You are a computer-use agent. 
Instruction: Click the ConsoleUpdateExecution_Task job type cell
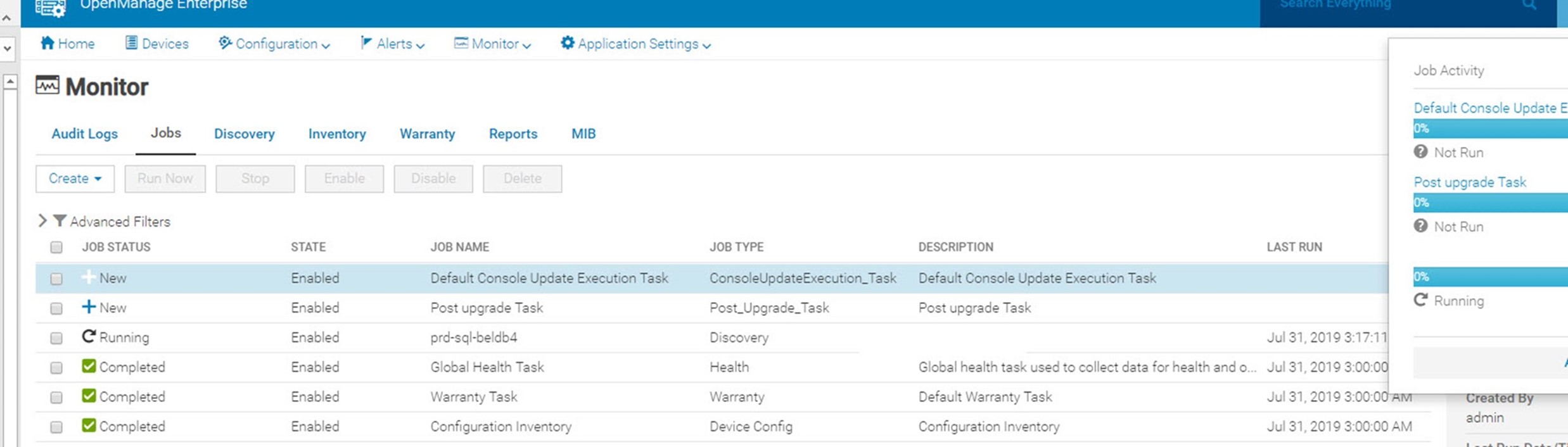pos(803,278)
